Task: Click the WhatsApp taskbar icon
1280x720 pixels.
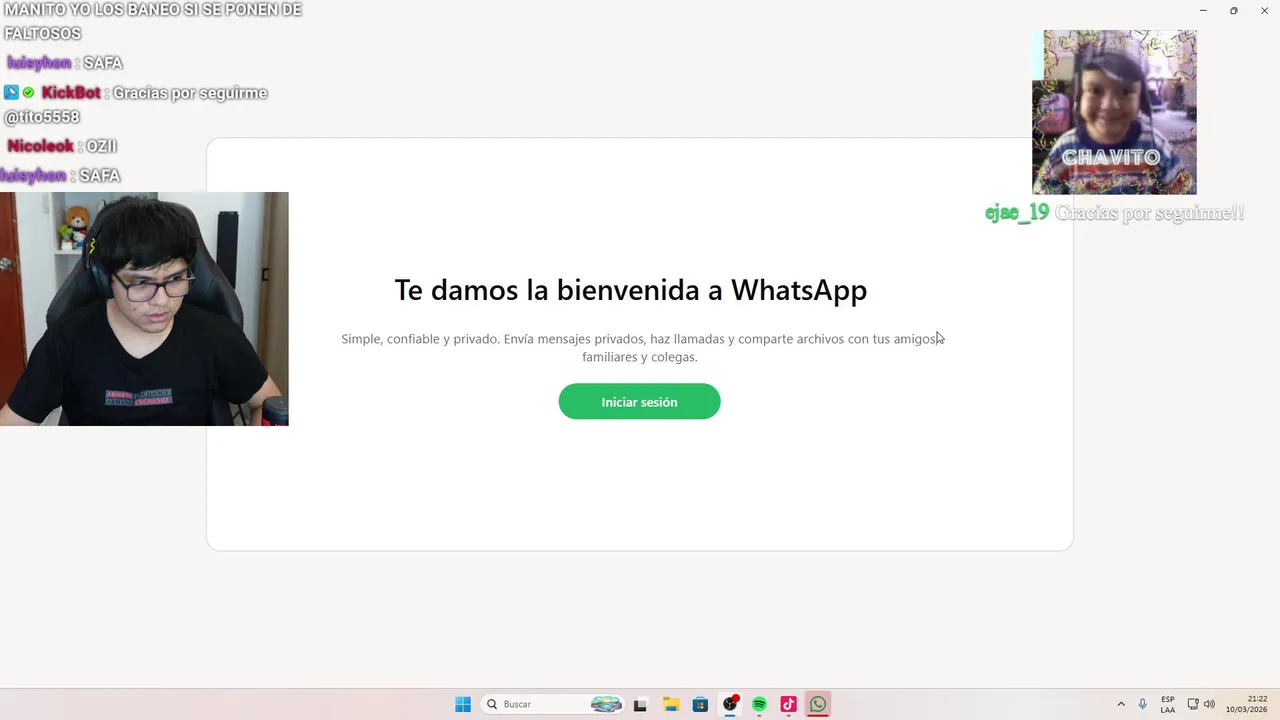Action: (x=818, y=704)
